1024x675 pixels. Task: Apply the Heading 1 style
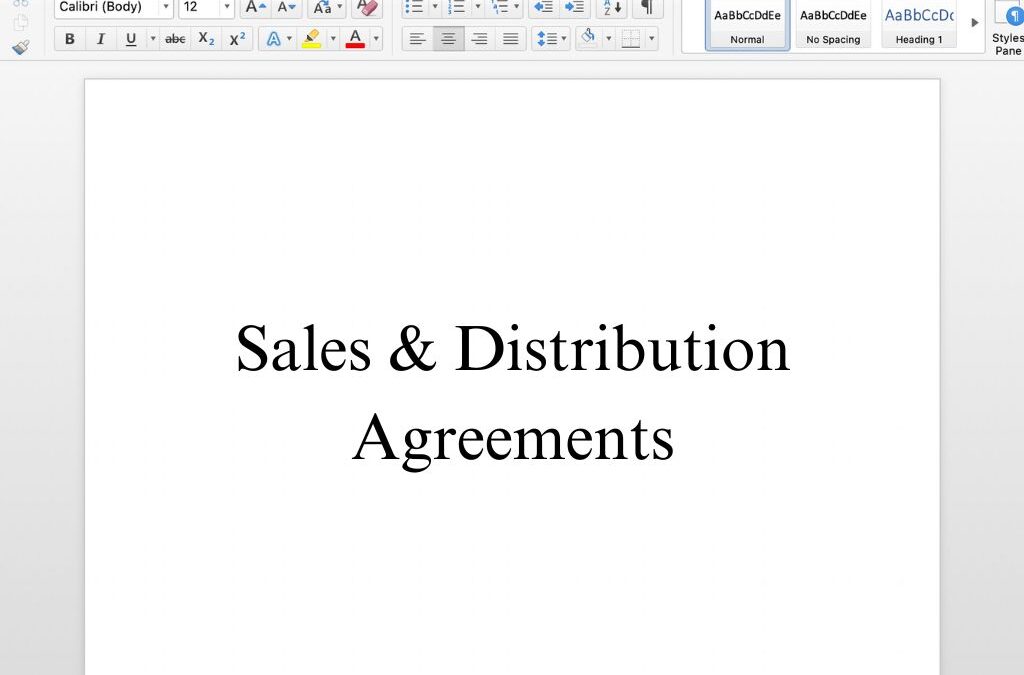tap(919, 25)
